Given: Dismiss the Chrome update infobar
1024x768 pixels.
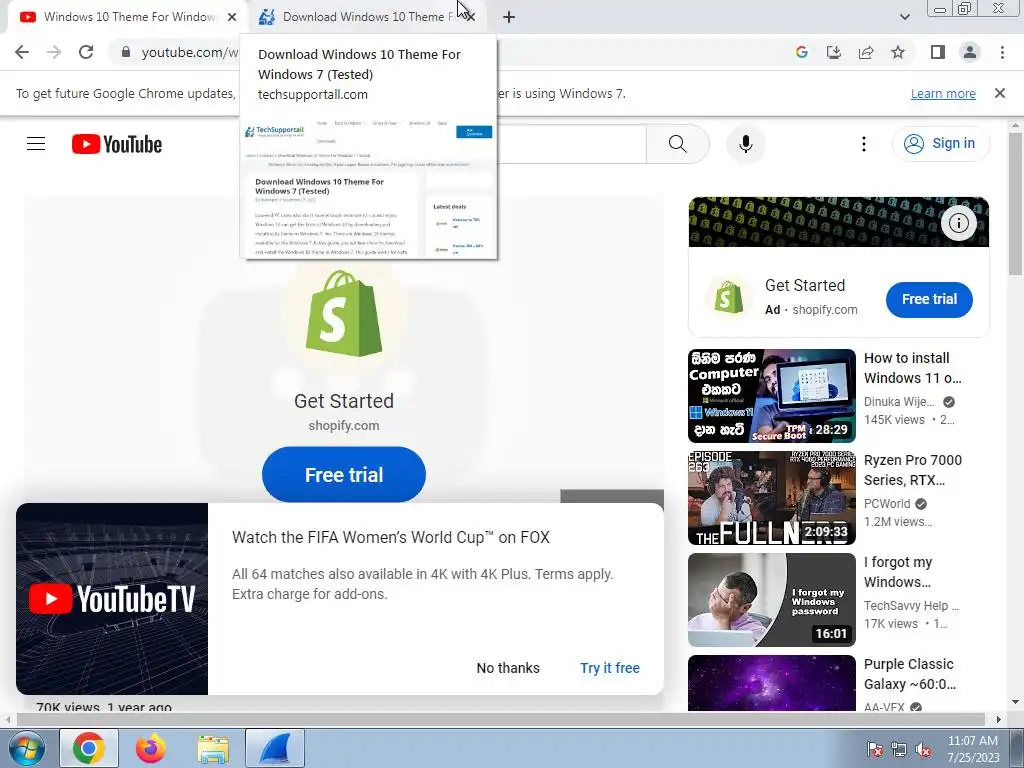Looking at the screenshot, I should click(999, 93).
